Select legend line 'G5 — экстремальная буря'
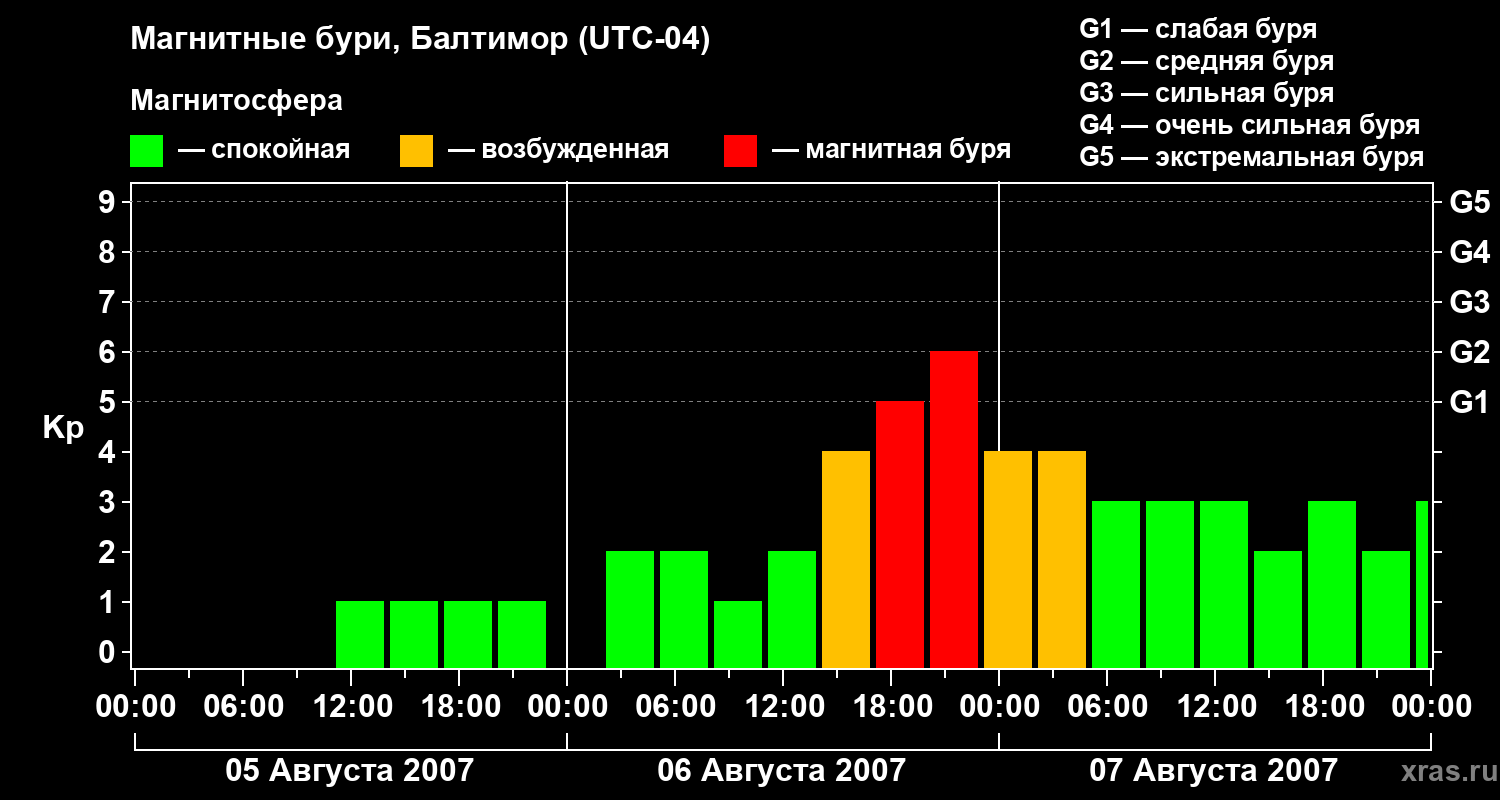This screenshot has width=1500, height=800. tap(1251, 157)
